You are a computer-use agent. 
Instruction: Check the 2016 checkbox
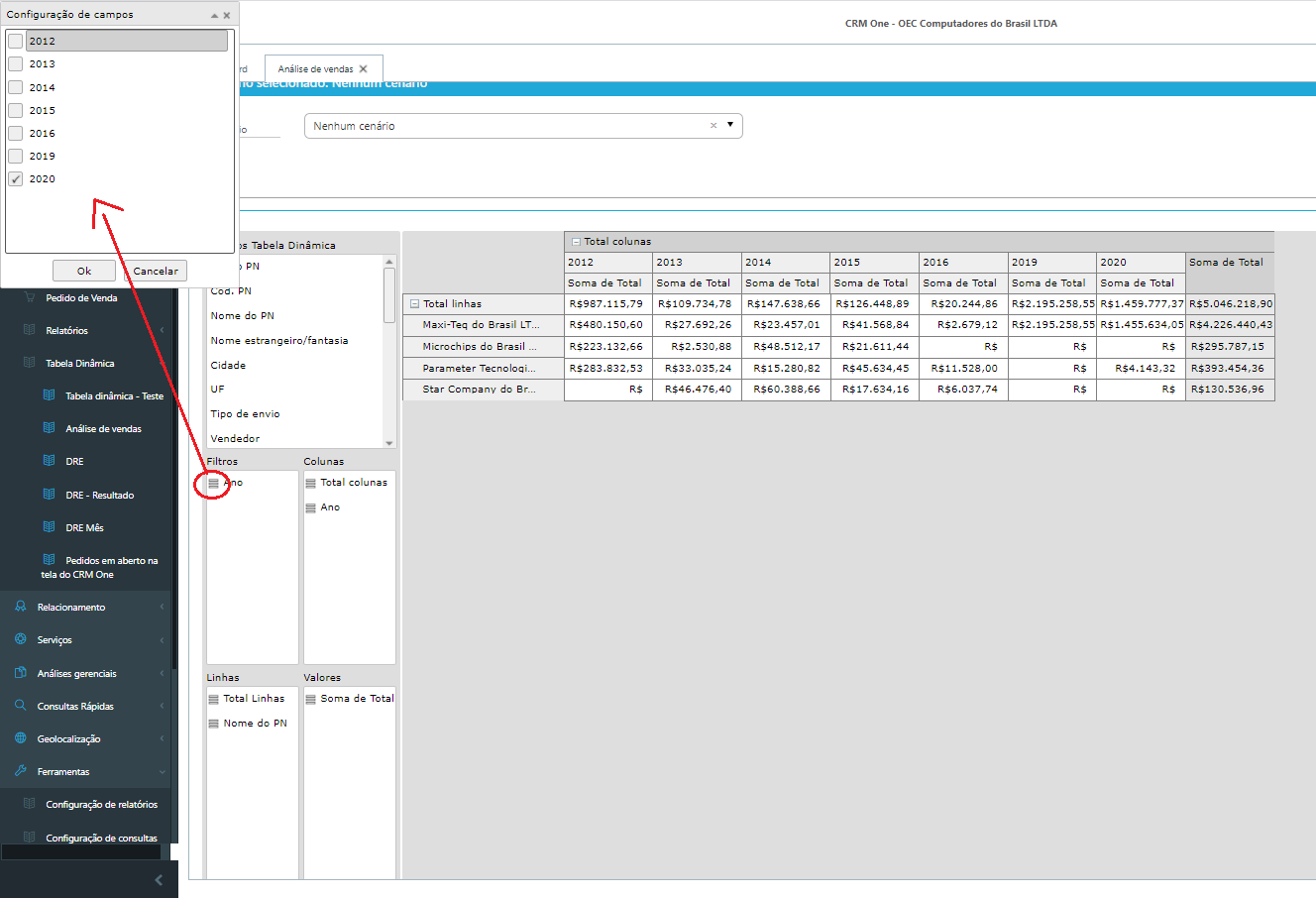[x=16, y=133]
